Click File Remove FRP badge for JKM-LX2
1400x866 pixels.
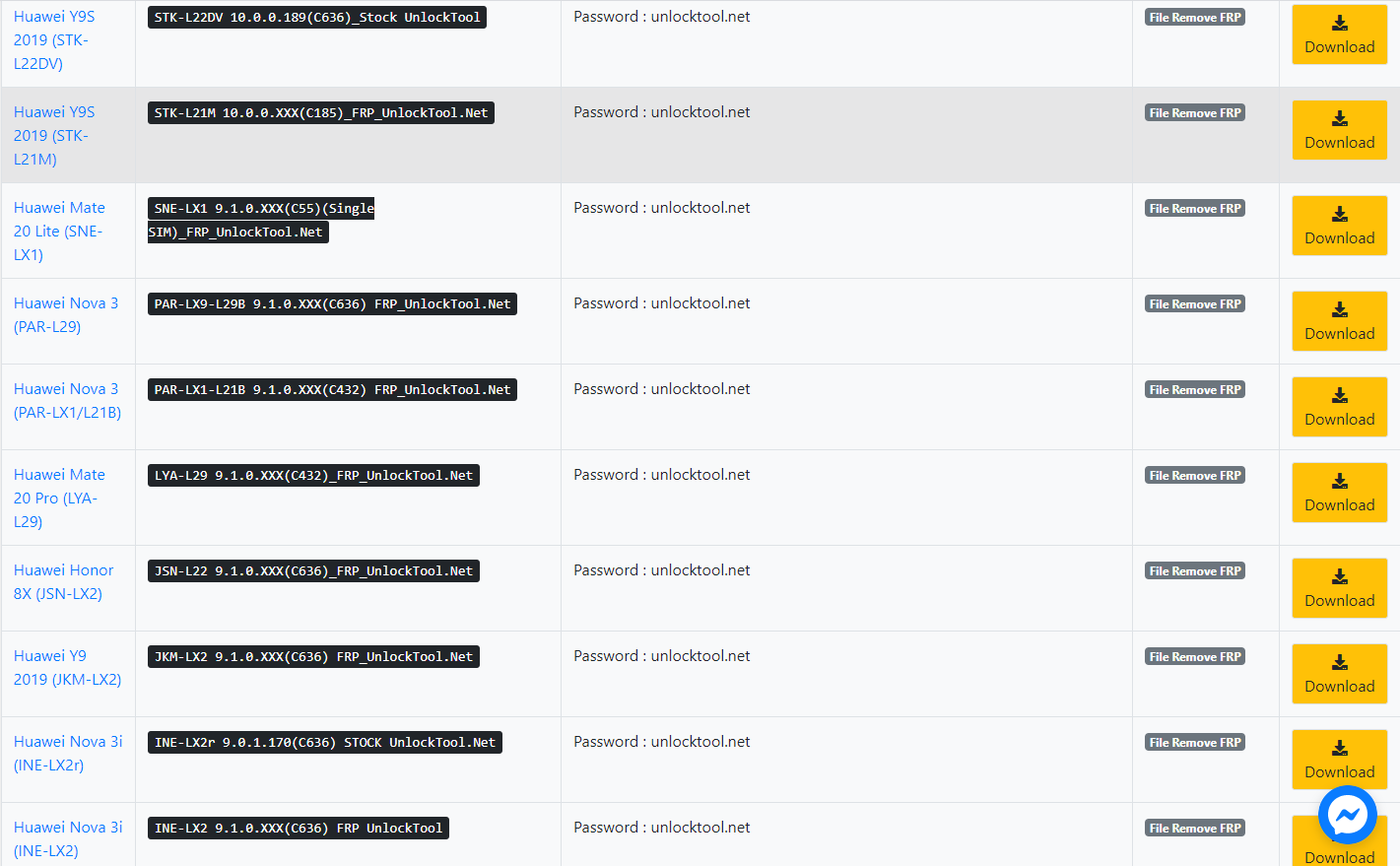click(x=1195, y=657)
